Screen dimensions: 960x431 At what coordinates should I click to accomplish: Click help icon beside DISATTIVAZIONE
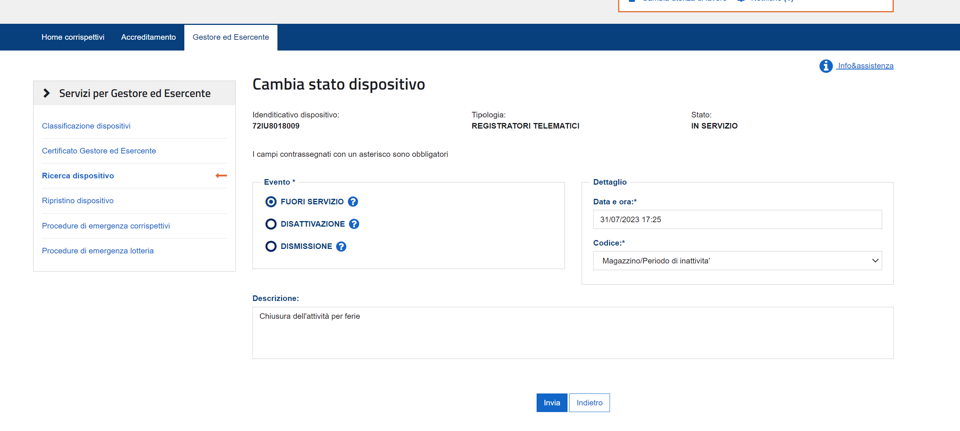coord(354,224)
